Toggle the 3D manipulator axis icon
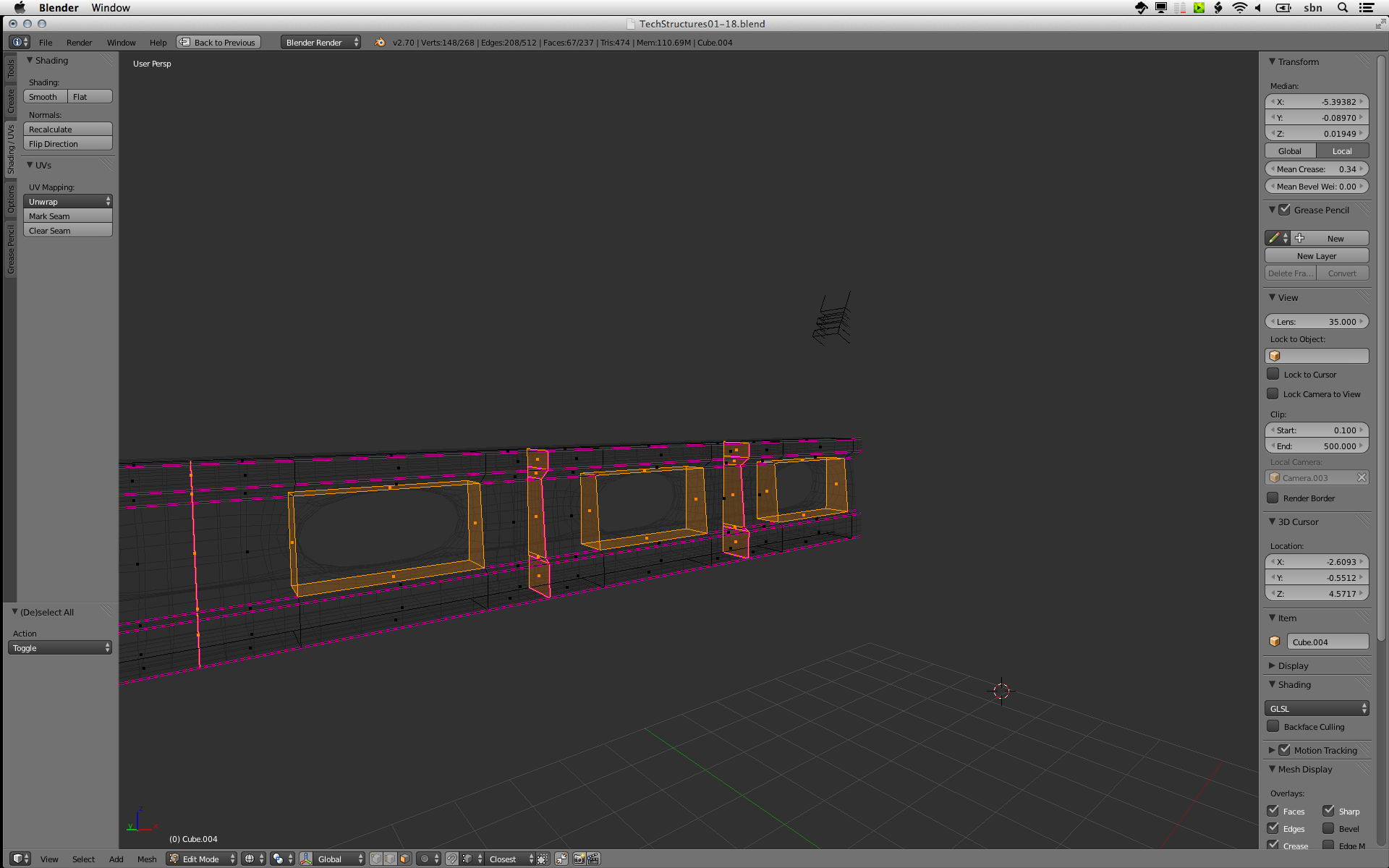Screen dimensions: 1389x868 (x=306, y=859)
